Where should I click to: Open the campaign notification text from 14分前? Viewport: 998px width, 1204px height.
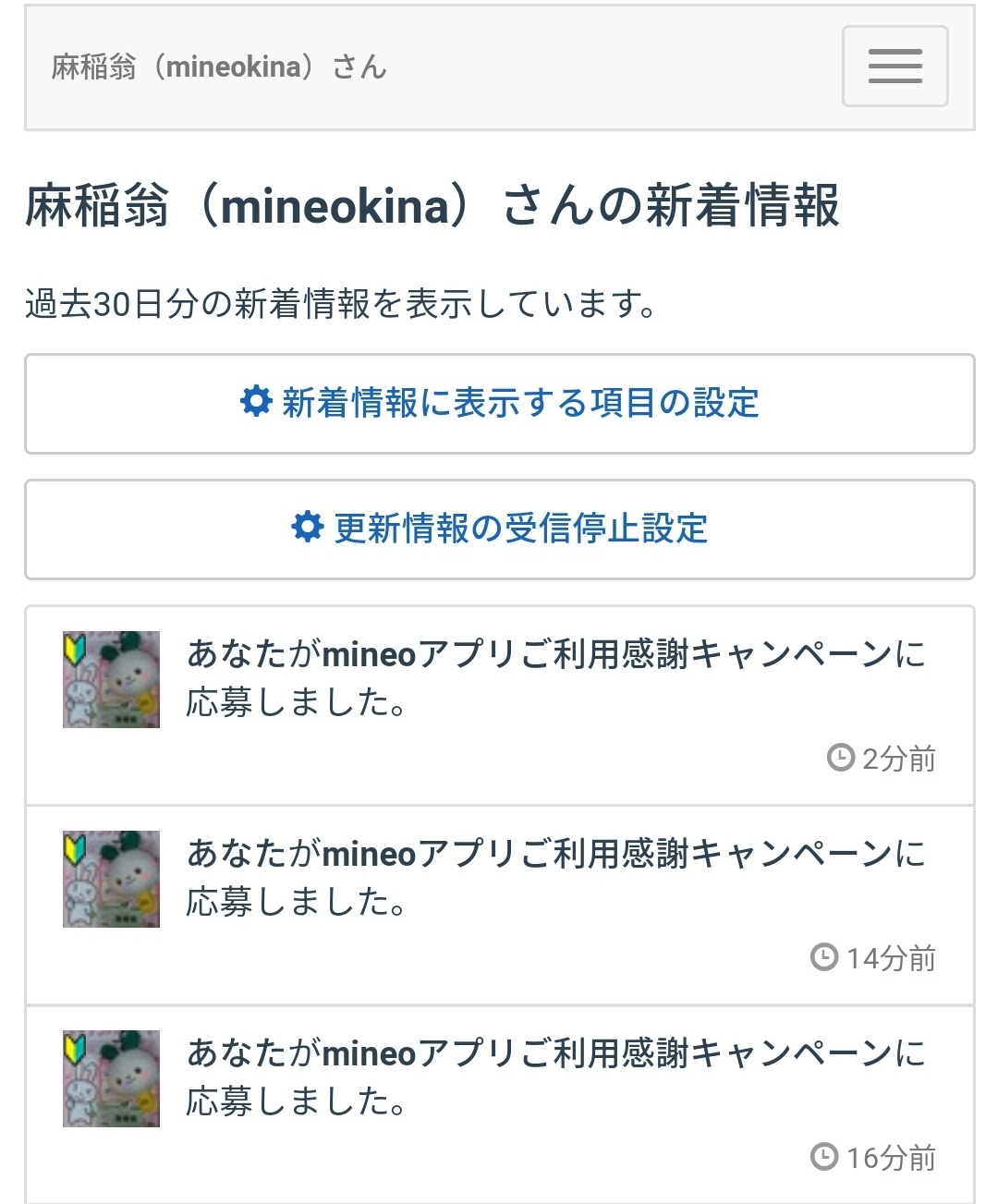554,878
